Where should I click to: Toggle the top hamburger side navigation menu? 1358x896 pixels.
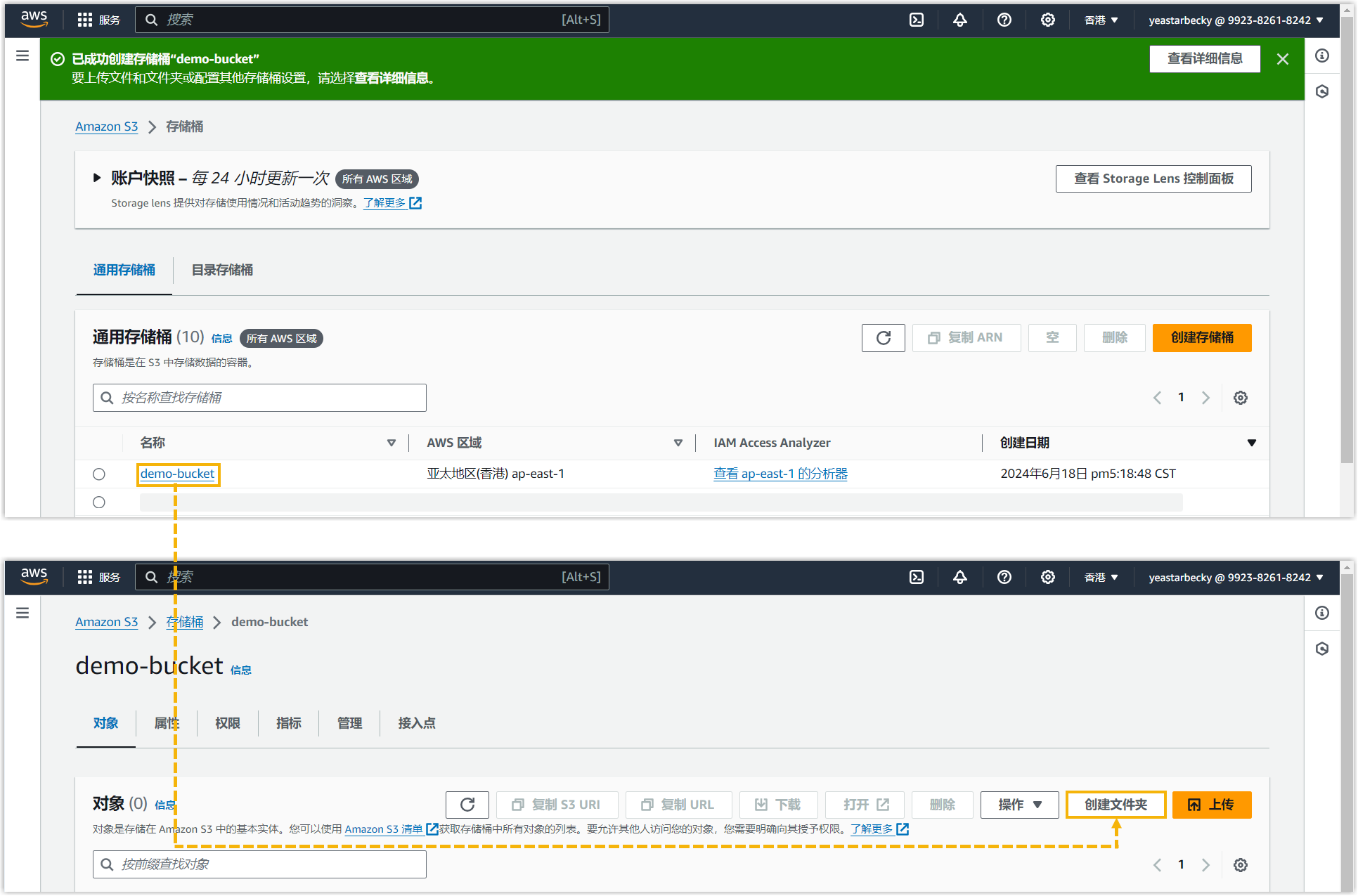22,56
